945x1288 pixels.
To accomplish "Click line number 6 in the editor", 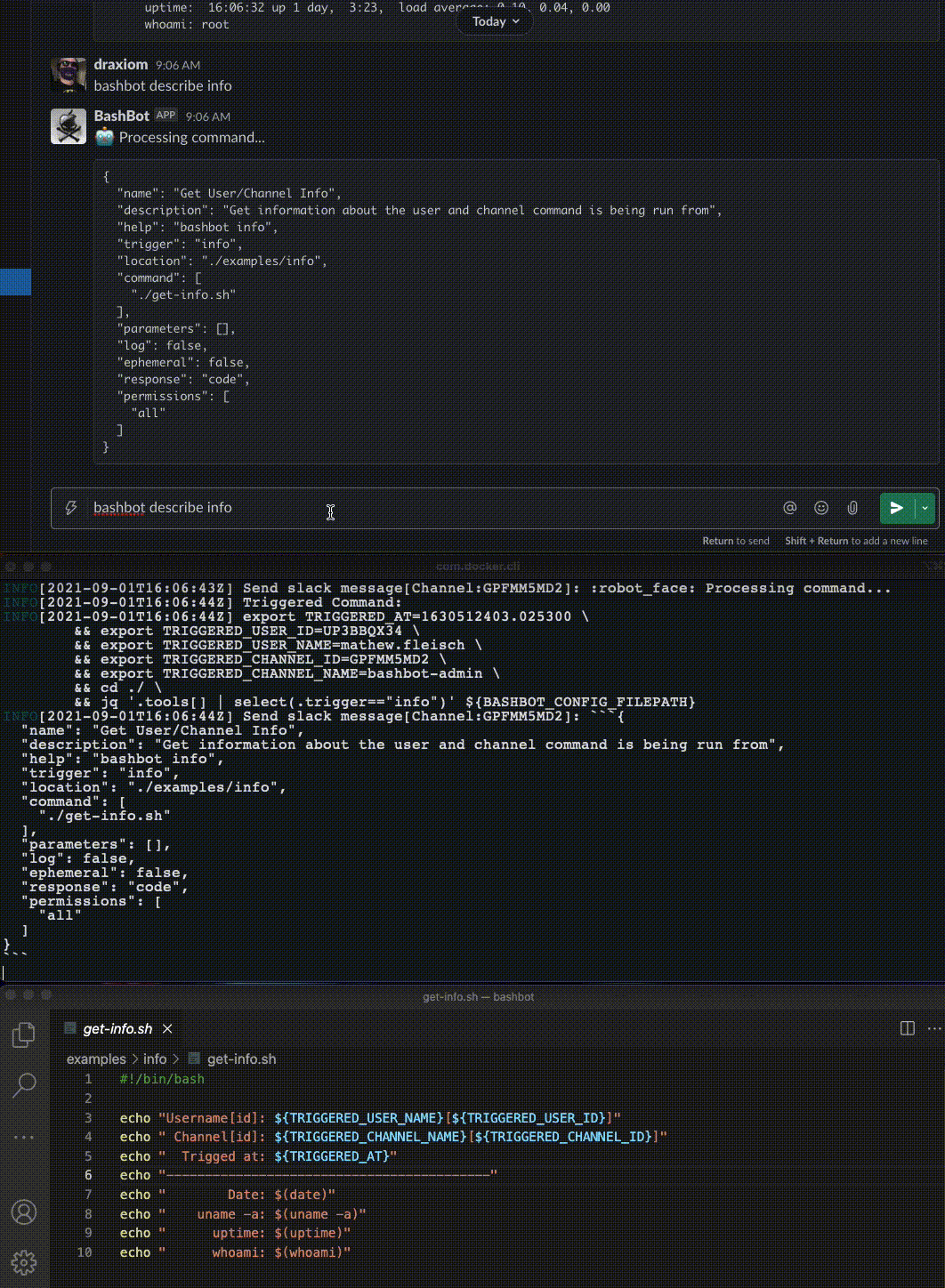I will coord(88,1175).
